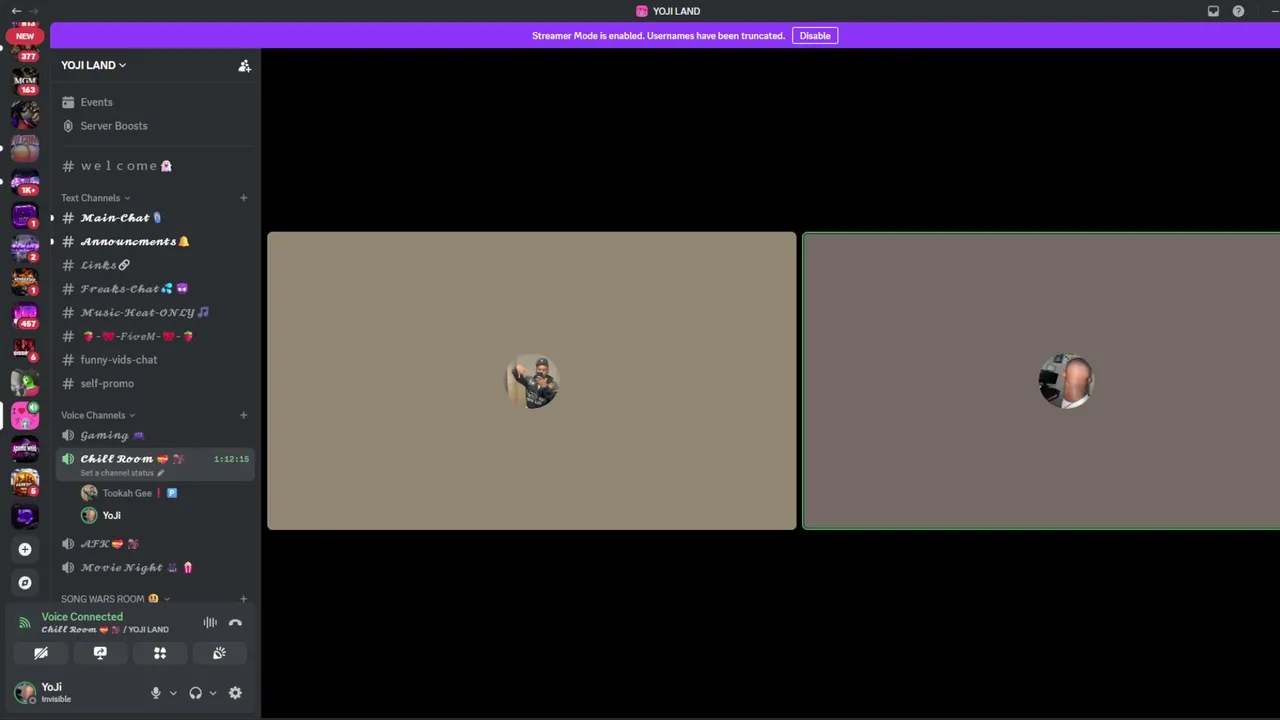Image resolution: width=1280 pixels, height=720 pixels.
Task: Open the Inbox icon
Action: pos(1213,11)
